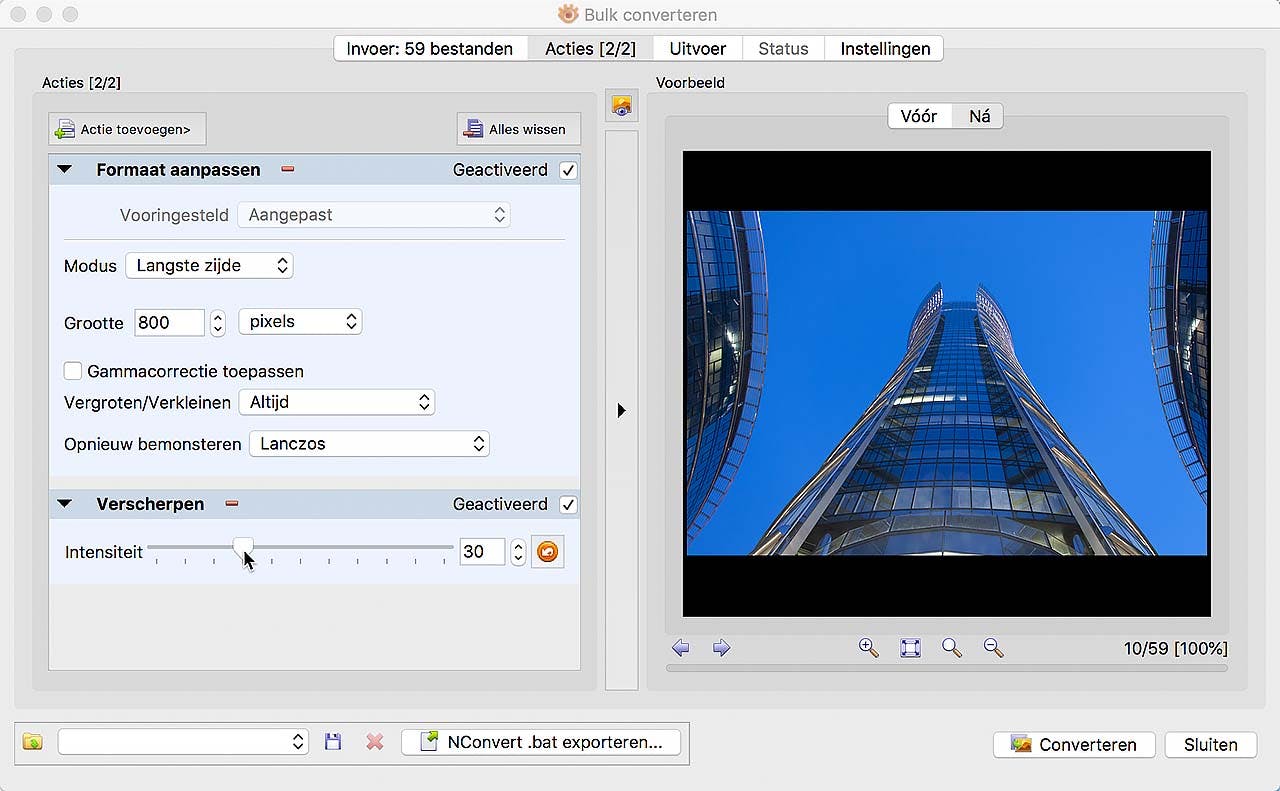The width and height of the screenshot is (1280, 791).
Task: Remove the Verscherpen action (red minus)
Action: pyautogui.click(x=232, y=504)
